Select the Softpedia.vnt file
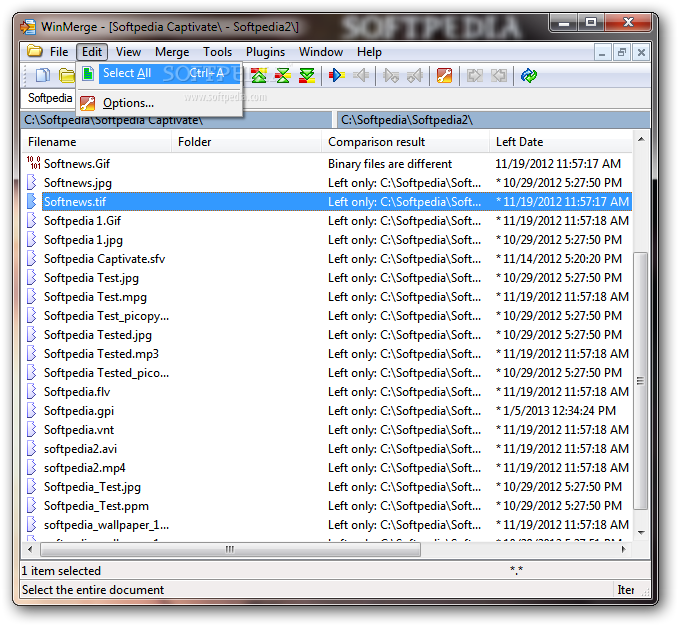Viewport: 679px width, 626px height. [x=79, y=430]
